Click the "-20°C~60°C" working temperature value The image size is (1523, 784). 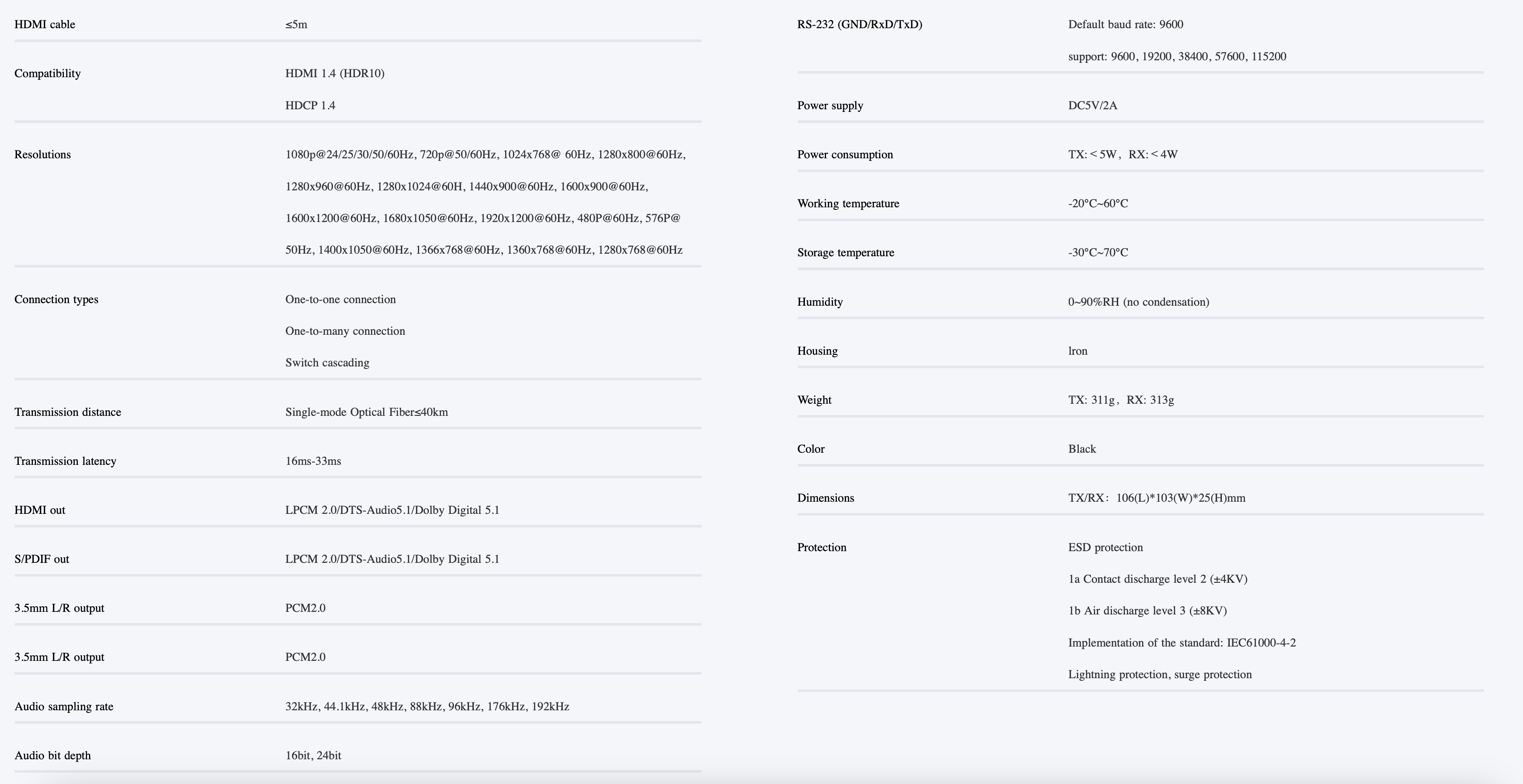1098,203
